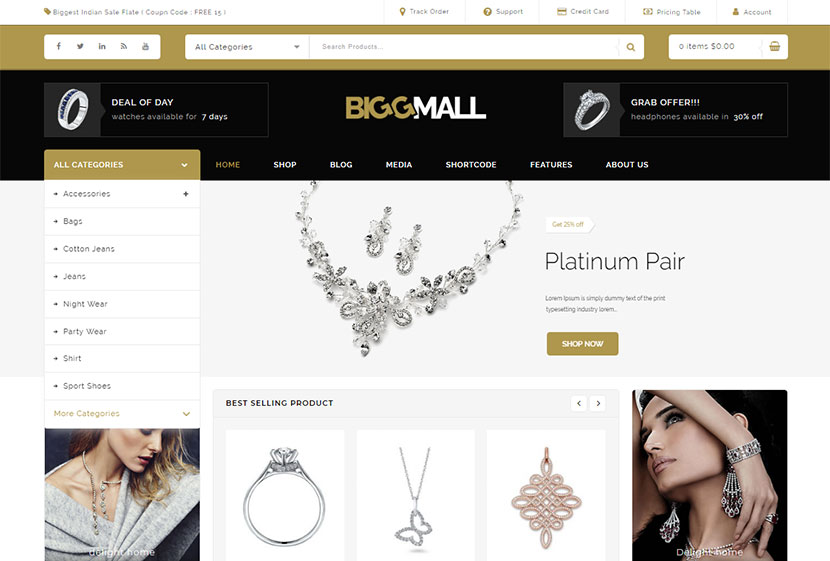
Task: Open the Track Order link
Action: point(424,12)
